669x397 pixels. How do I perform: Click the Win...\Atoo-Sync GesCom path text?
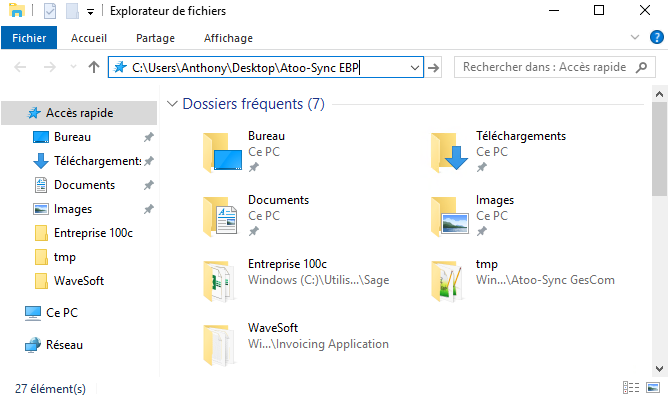[545, 280]
